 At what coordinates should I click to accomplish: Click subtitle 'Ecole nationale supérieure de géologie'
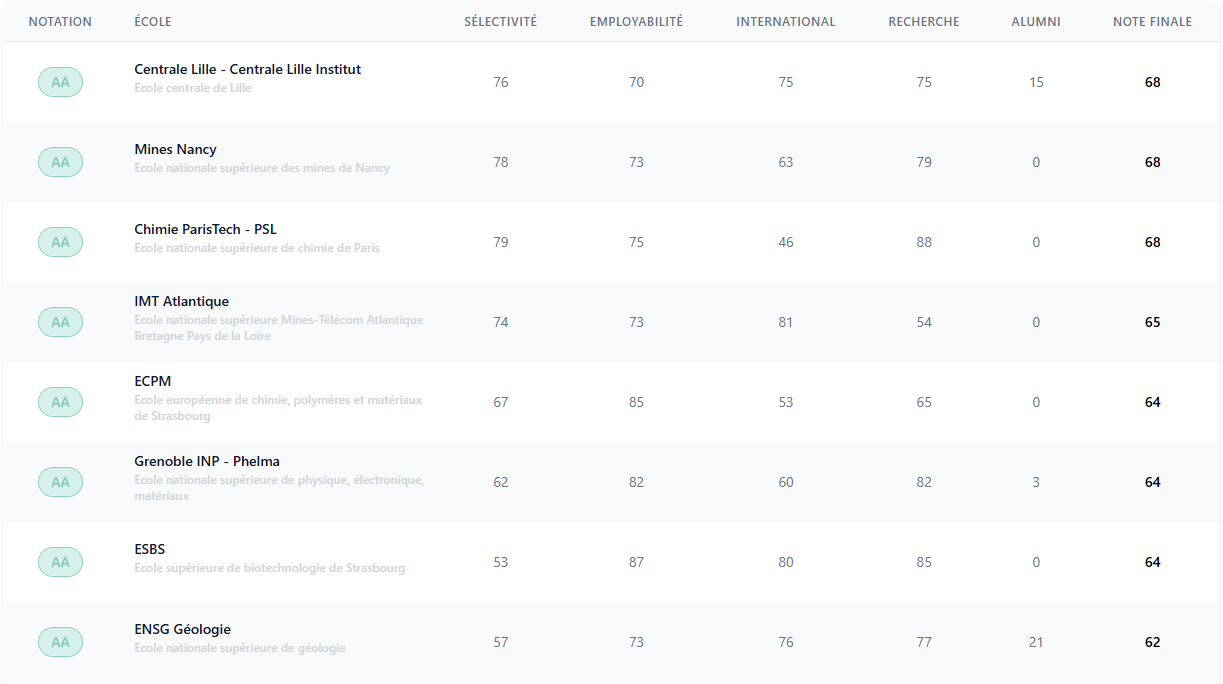point(240,648)
